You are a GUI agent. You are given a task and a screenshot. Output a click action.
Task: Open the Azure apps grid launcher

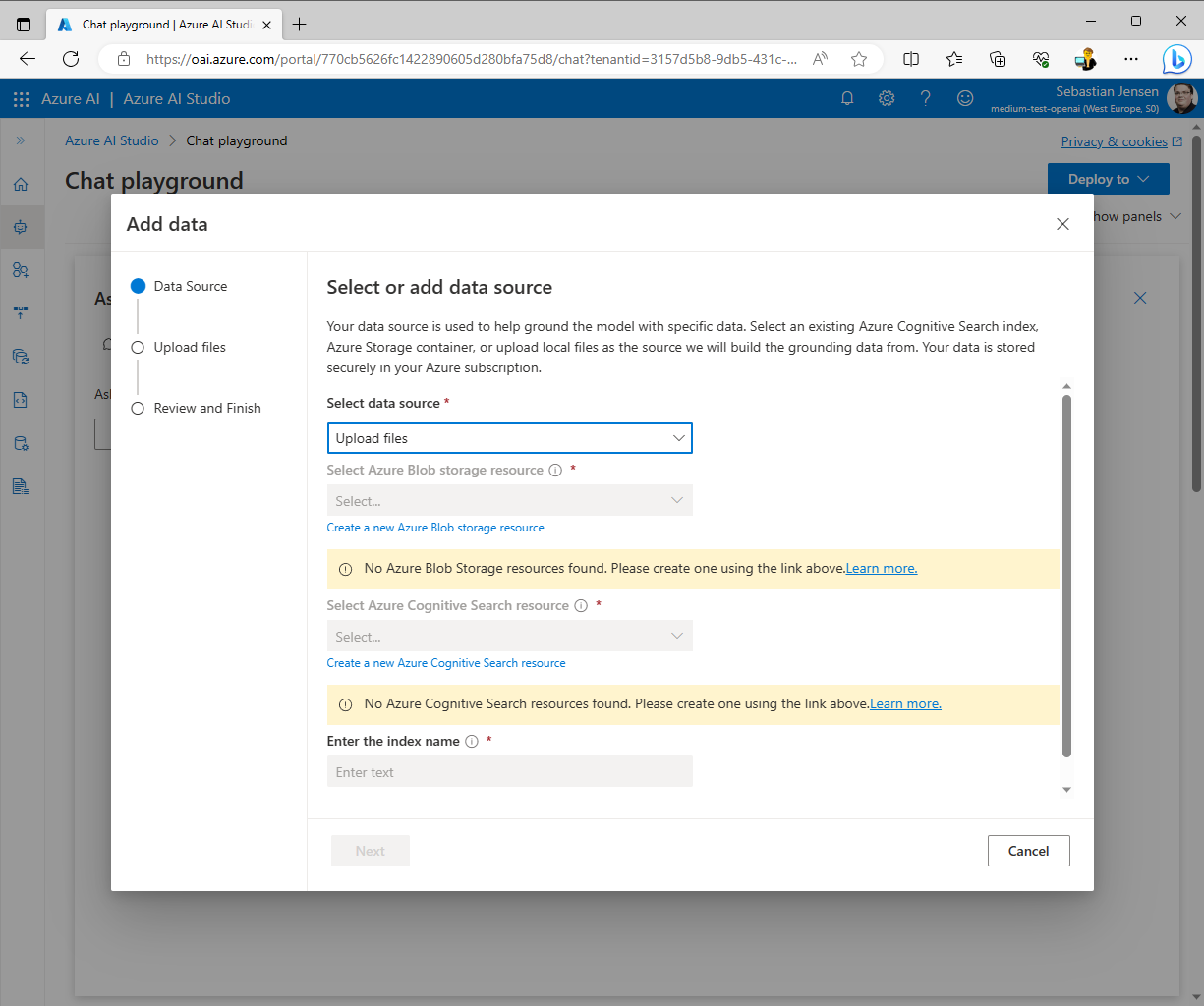pyautogui.click(x=21, y=99)
